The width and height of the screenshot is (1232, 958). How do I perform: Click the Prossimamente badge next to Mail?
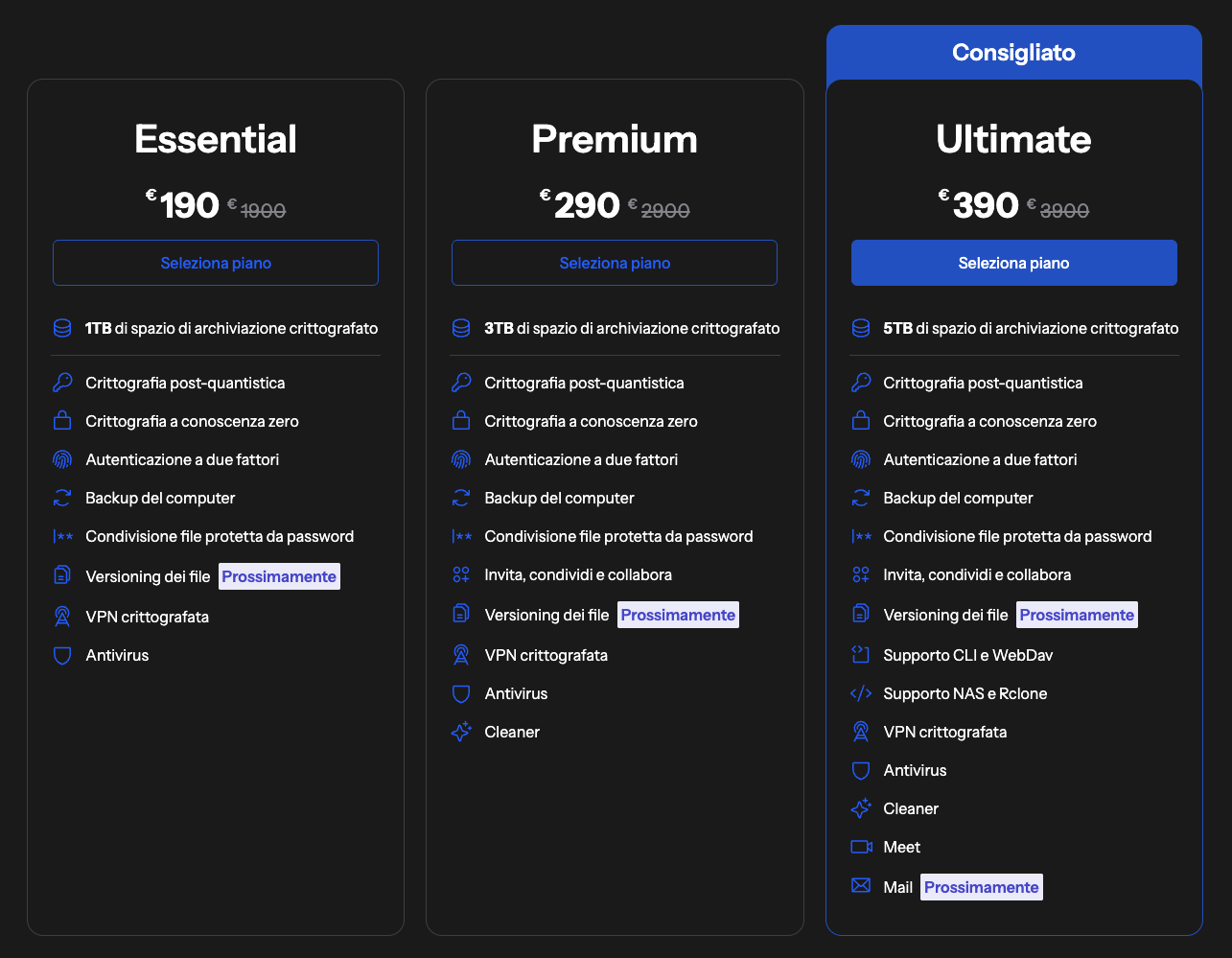click(981, 887)
